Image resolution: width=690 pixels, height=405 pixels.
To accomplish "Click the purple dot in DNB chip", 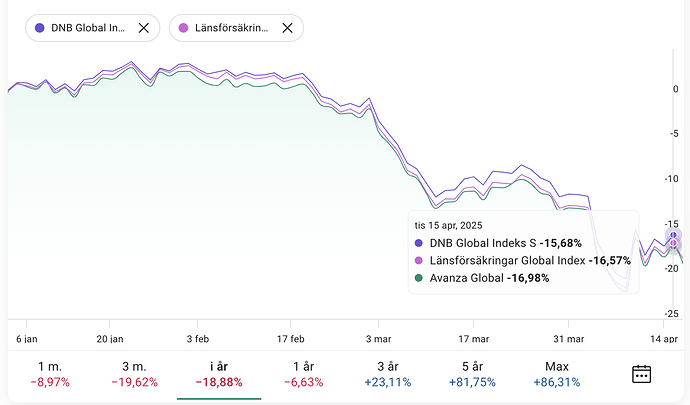I will (x=40, y=28).
